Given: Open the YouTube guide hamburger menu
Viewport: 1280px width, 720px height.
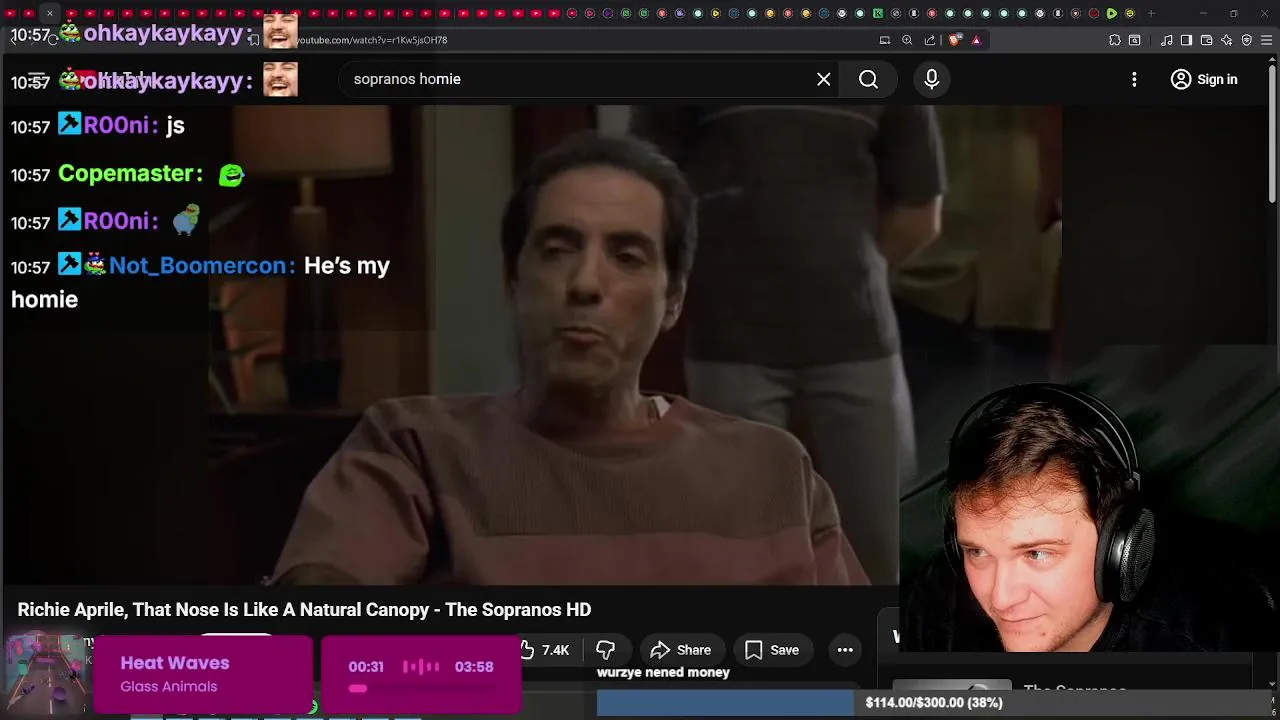Looking at the screenshot, I should [x=37, y=79].
